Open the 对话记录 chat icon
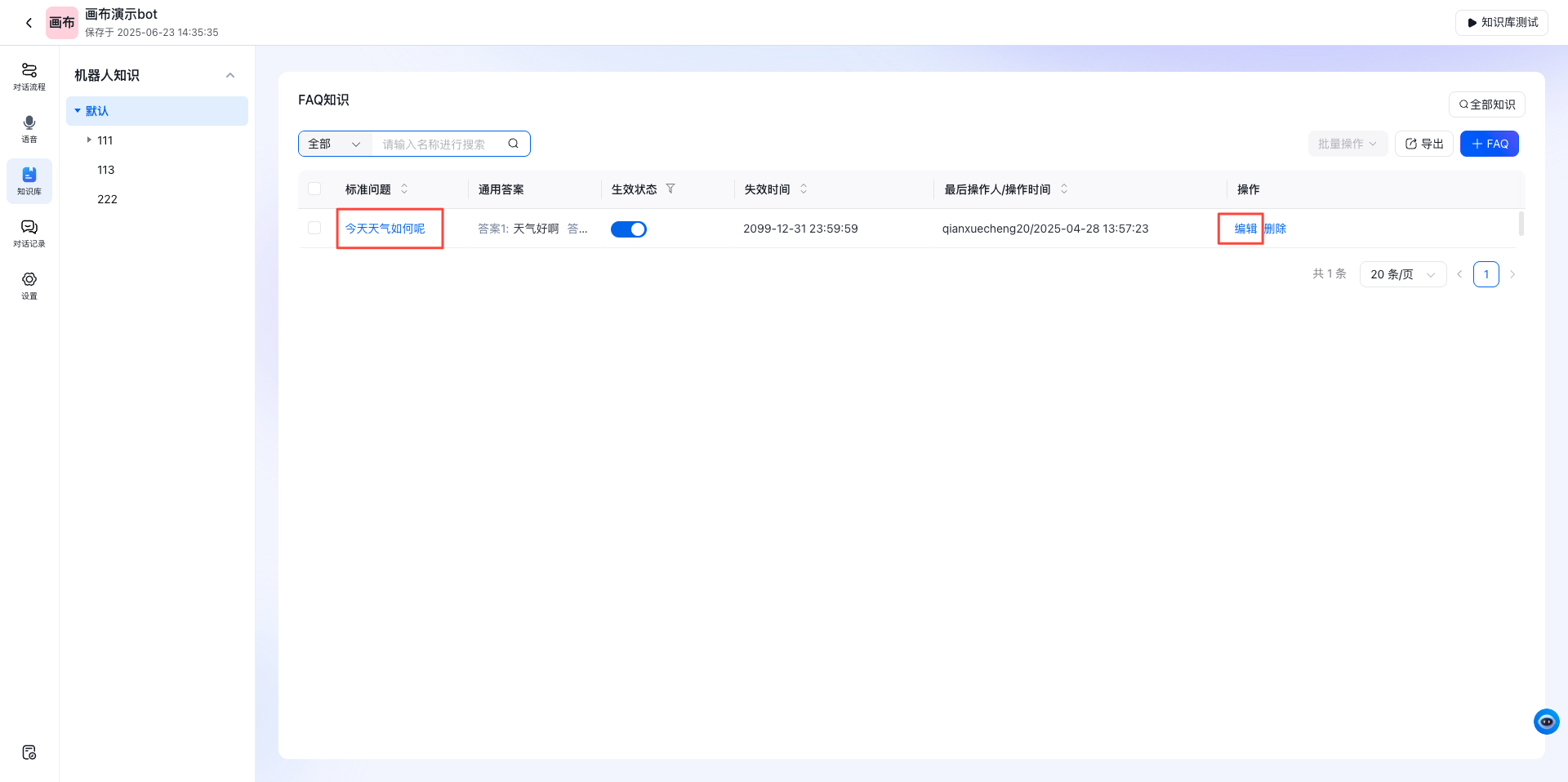Image resolution: width=1568 pixels, height=782 pixels. pyautogui.click(x=29, y=233)
